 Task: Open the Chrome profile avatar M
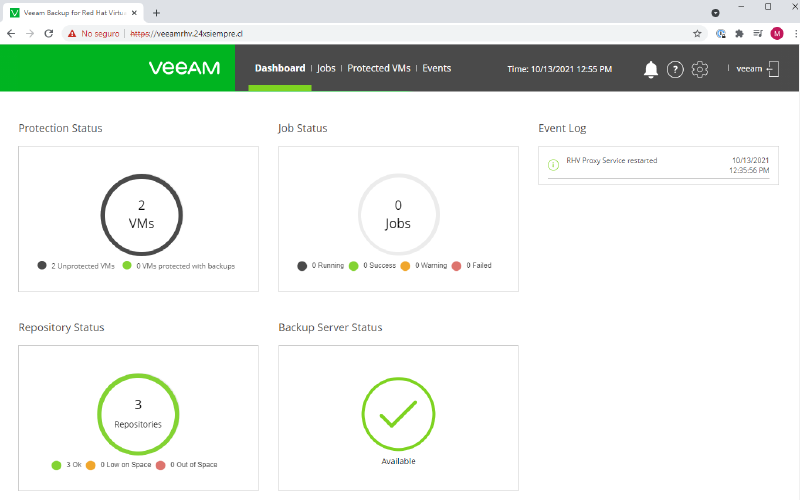point(777,34)
